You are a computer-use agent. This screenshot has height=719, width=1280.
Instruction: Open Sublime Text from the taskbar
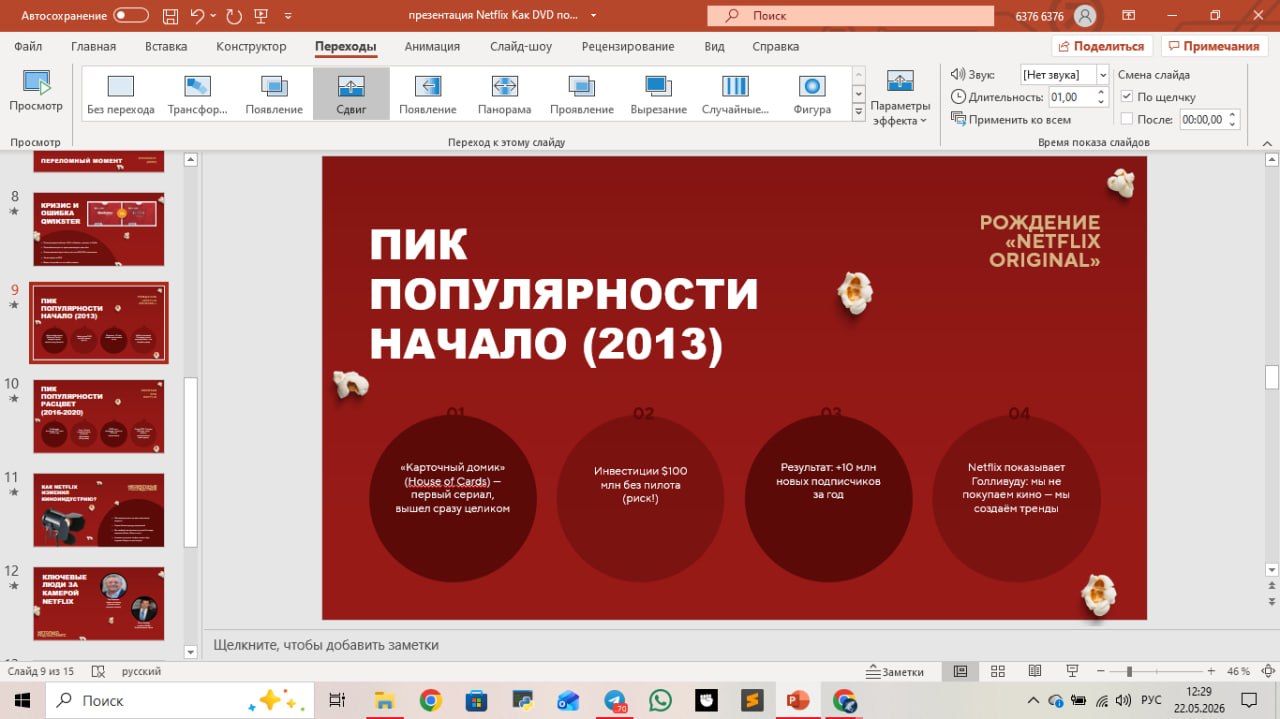(x=752, y=701)
